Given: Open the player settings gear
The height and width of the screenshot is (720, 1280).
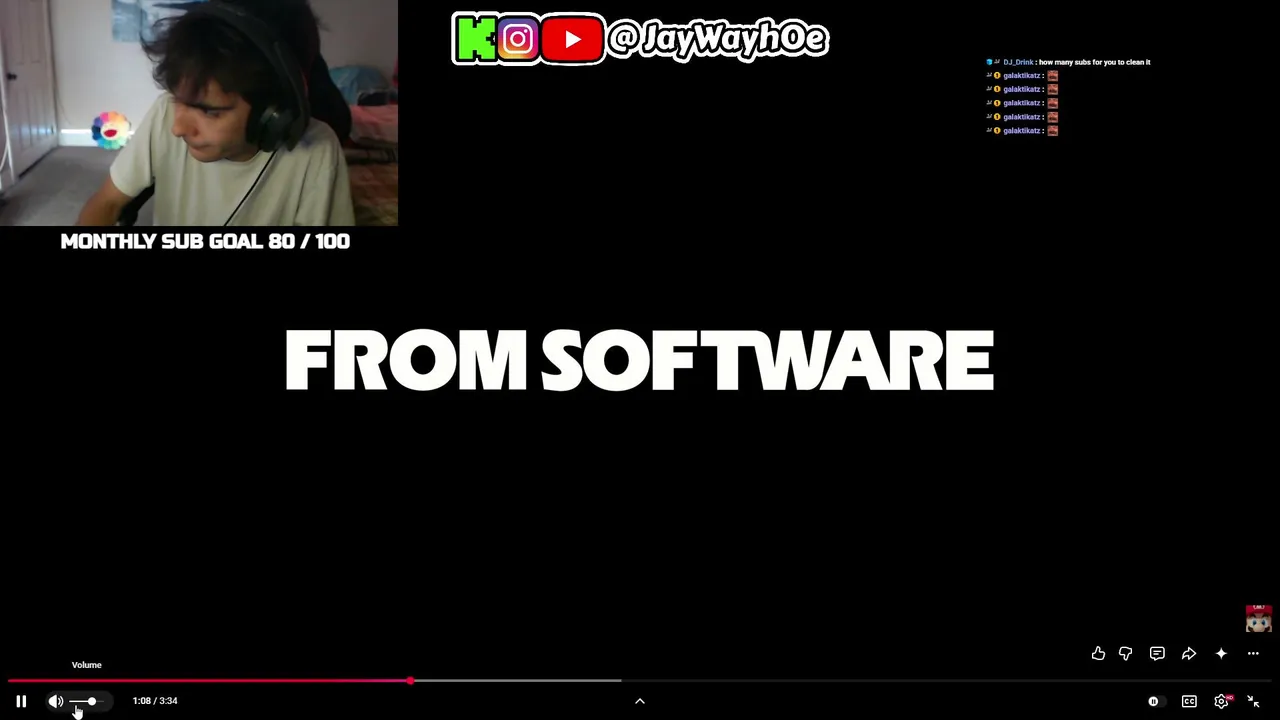Looking at the screenshot, I should (1221, 701).
